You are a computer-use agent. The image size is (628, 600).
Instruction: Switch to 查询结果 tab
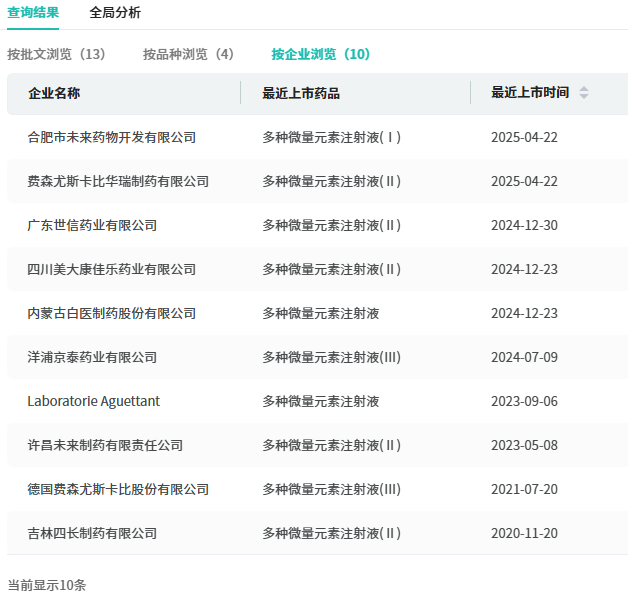[x=33, y=13]
